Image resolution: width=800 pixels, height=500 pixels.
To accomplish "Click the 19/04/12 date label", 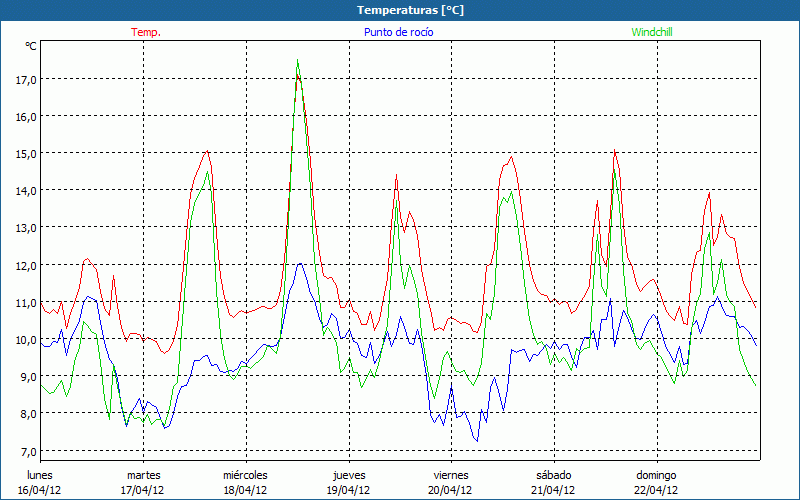I will coord(348,490).
